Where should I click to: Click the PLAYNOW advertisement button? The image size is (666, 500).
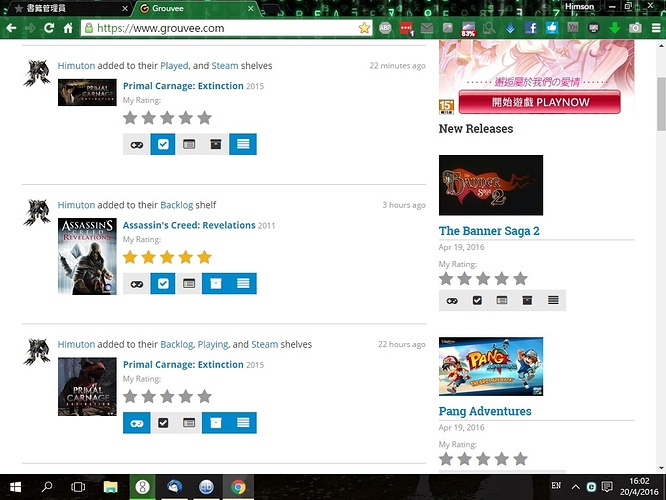tap(539, 102)
